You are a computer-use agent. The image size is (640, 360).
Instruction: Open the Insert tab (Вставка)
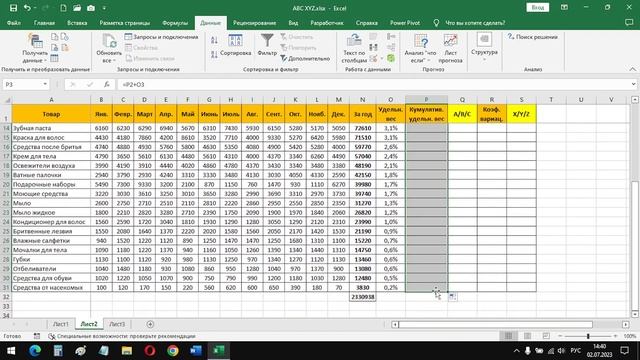pos(77,23)
